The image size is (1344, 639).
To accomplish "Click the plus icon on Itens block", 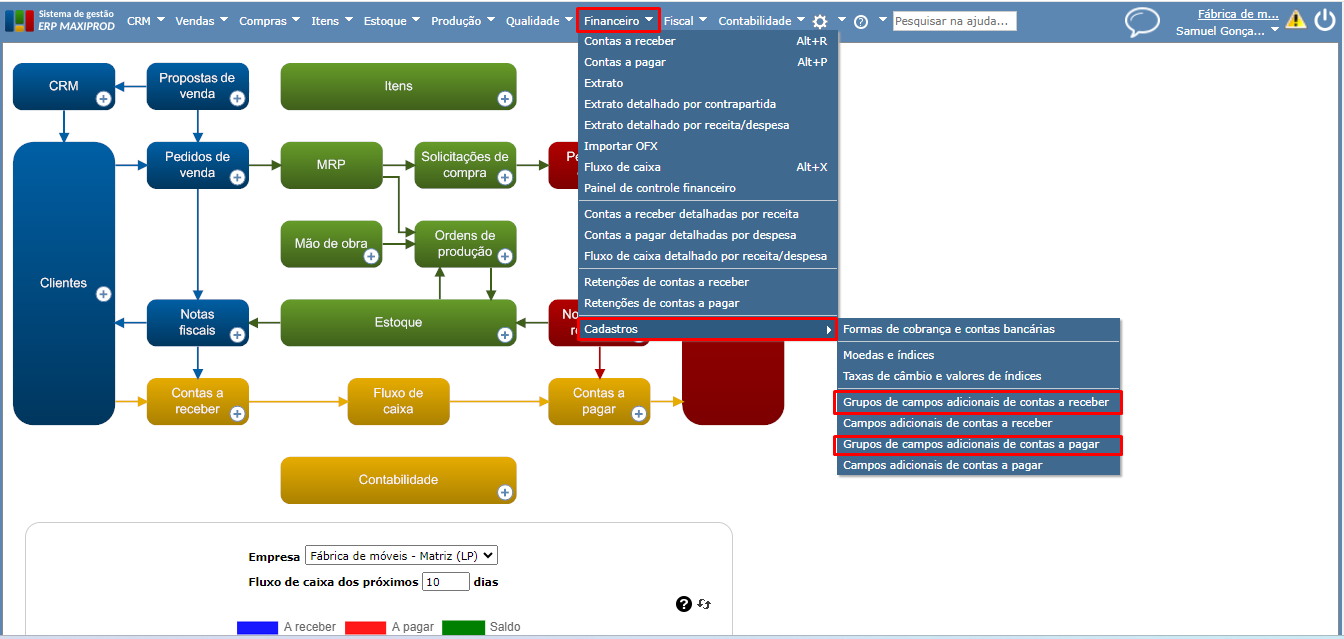I will [x=505, y=98].
